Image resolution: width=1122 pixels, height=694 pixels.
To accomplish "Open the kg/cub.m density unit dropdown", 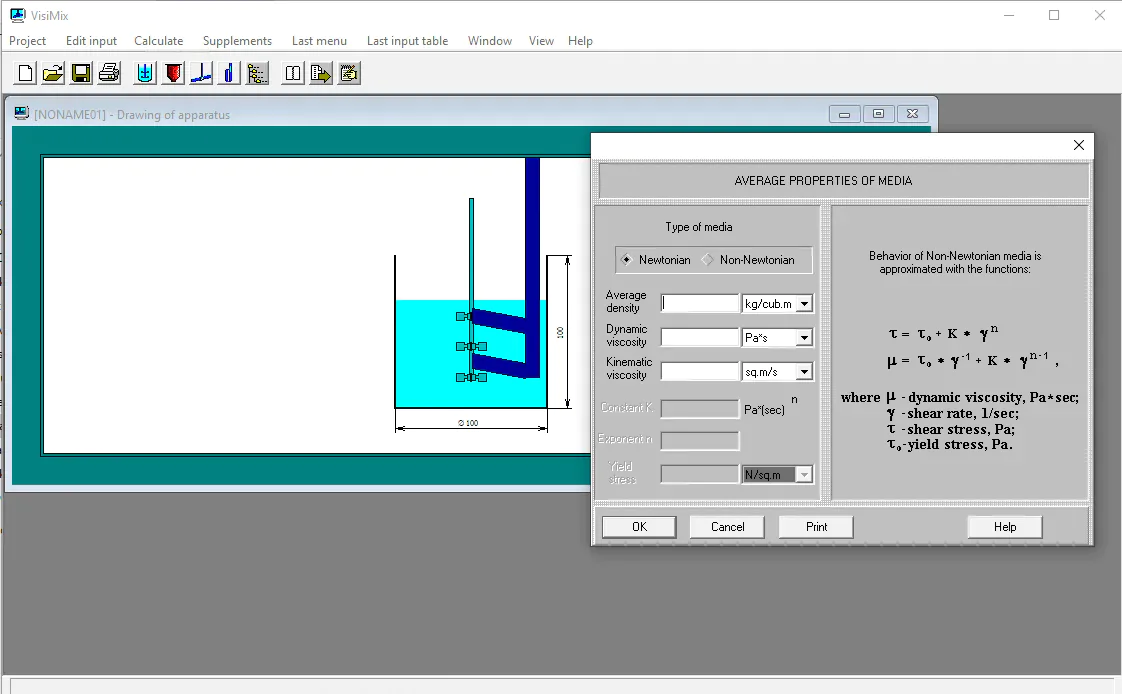I will (x=804, y=303).
